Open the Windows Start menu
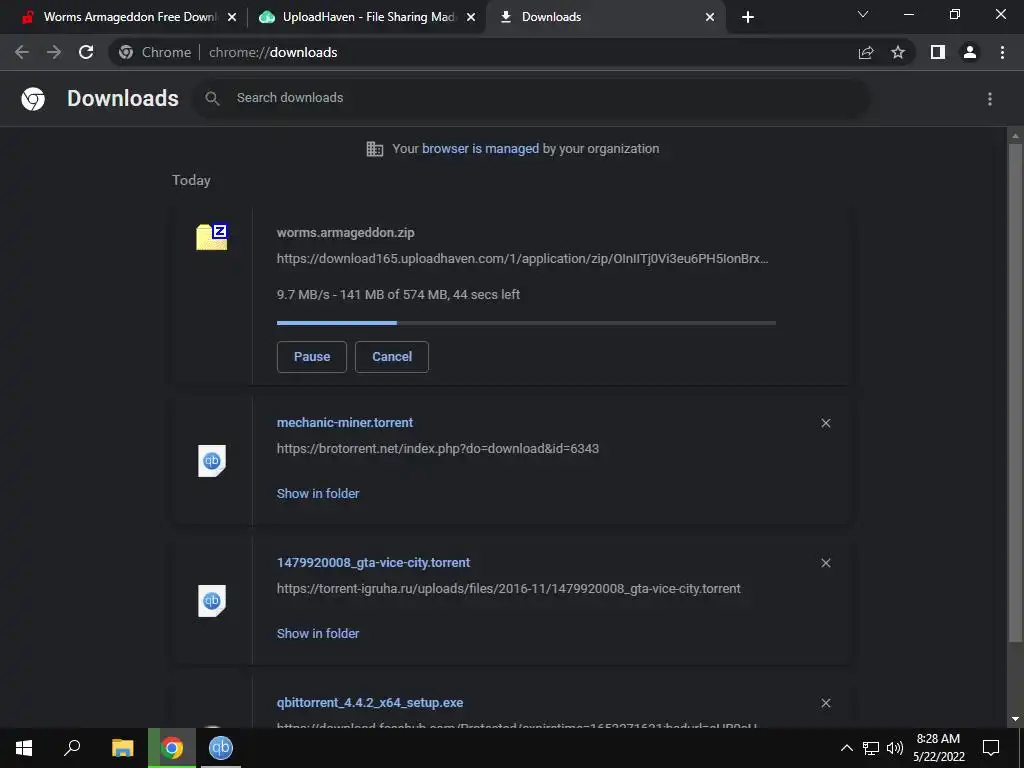The height and width of the screenshot is (768, 1024). [x=24, y=748]
